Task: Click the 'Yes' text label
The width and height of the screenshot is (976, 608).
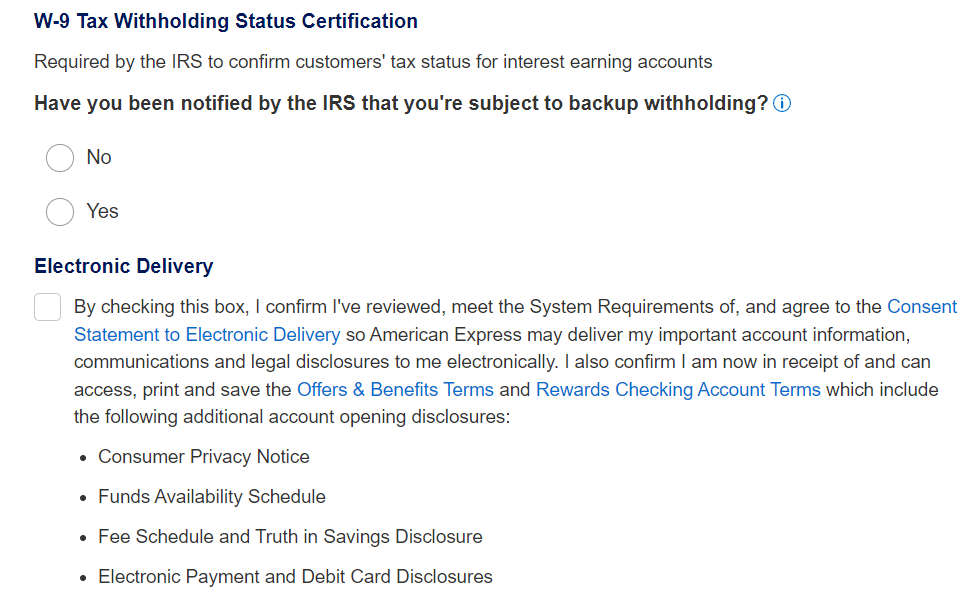Action: pyautogui.click(x=102, y=212)
